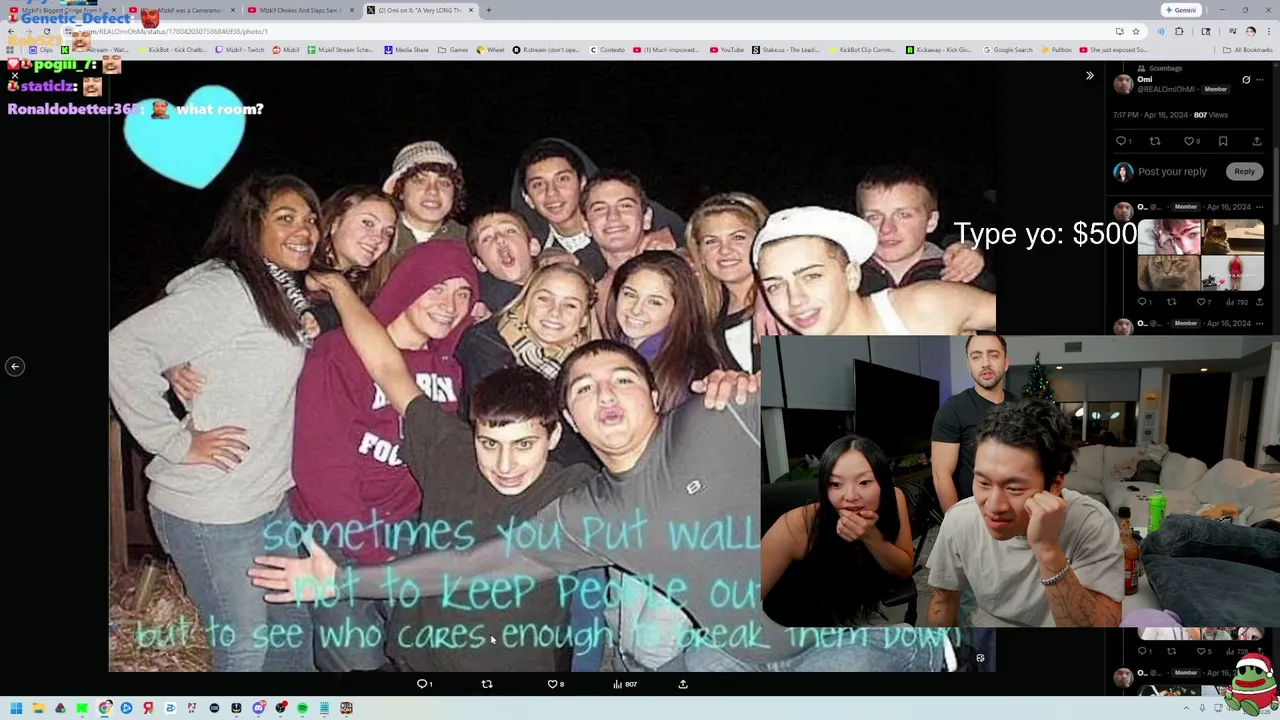Open the Windows Start menu
Viewport: 1280px width, 720px height.
coord(16,708)
